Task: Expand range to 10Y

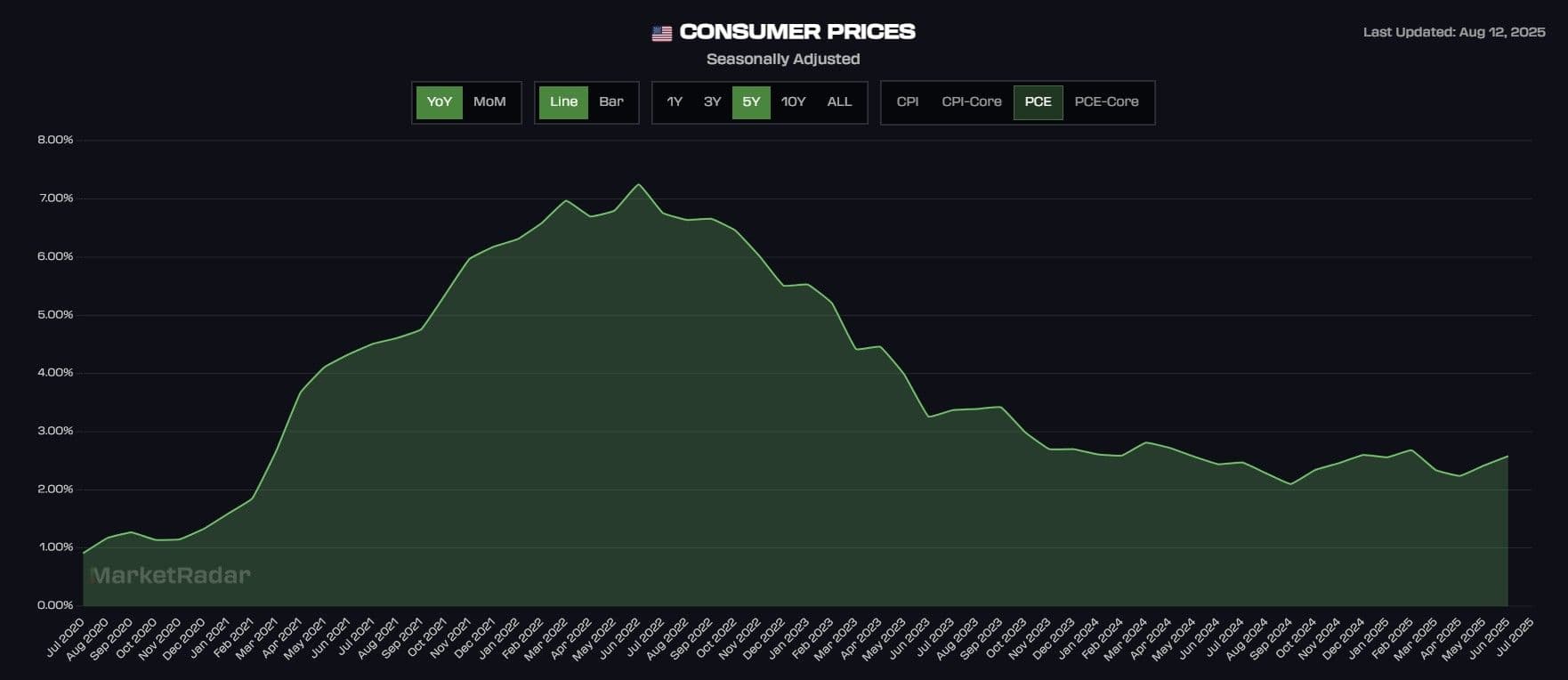Action: pos(793,102)
